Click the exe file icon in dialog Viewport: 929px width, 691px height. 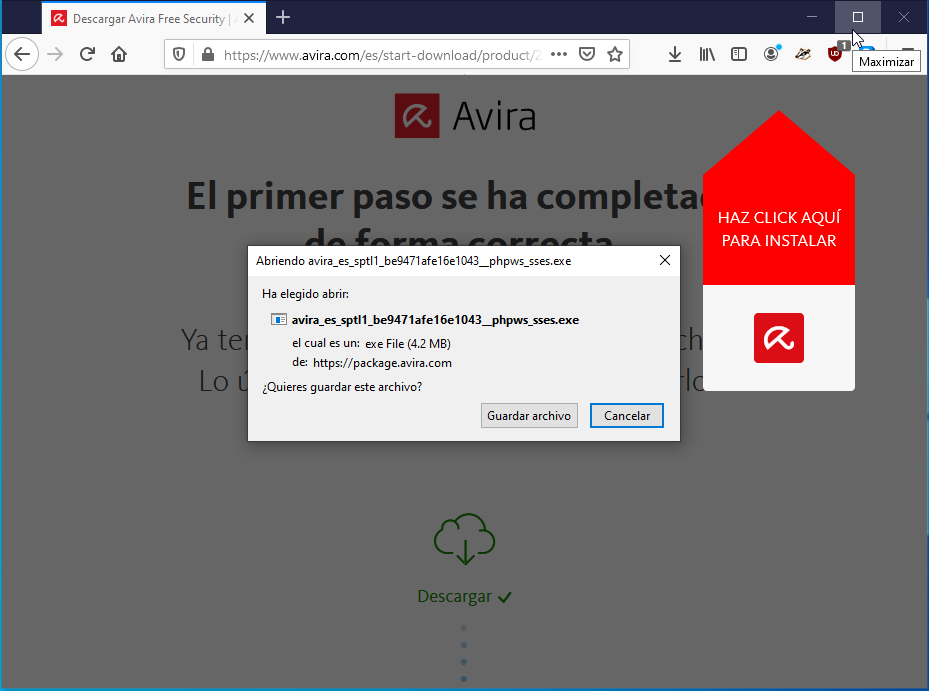coord(278,319)
